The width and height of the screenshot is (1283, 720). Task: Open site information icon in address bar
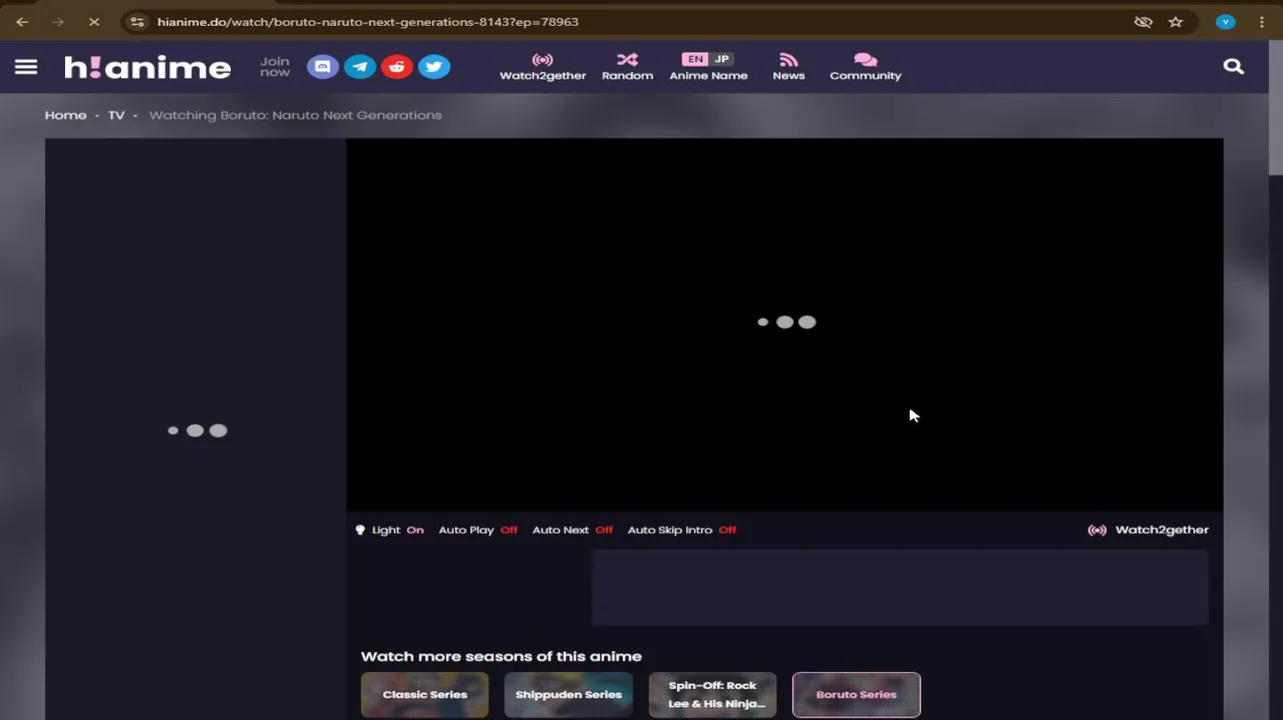[137, 22]
